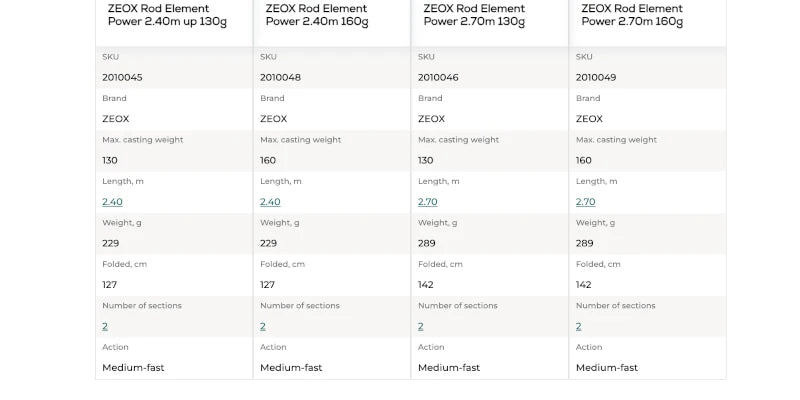Select the SKU value 2010049

(596, 77)
